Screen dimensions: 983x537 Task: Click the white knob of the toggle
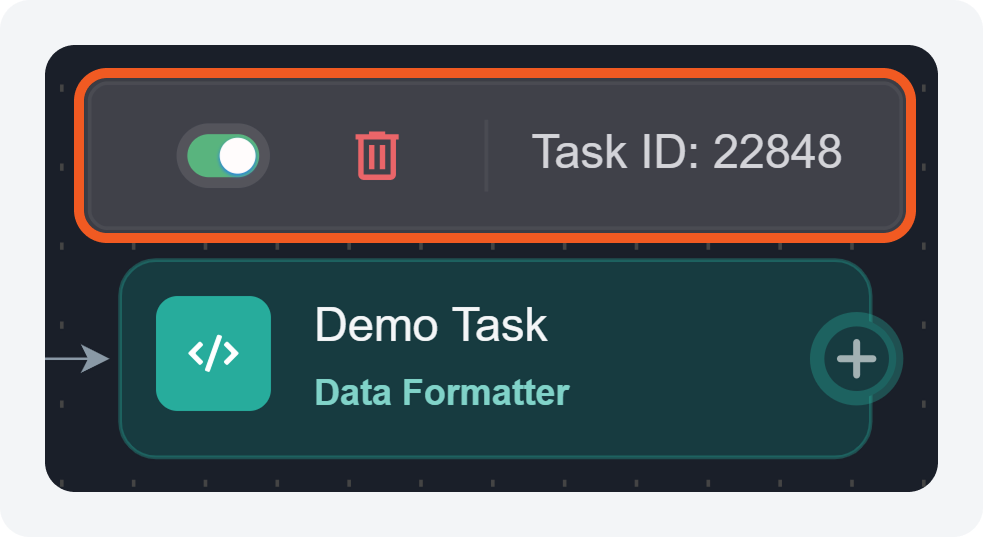point(238,155)
